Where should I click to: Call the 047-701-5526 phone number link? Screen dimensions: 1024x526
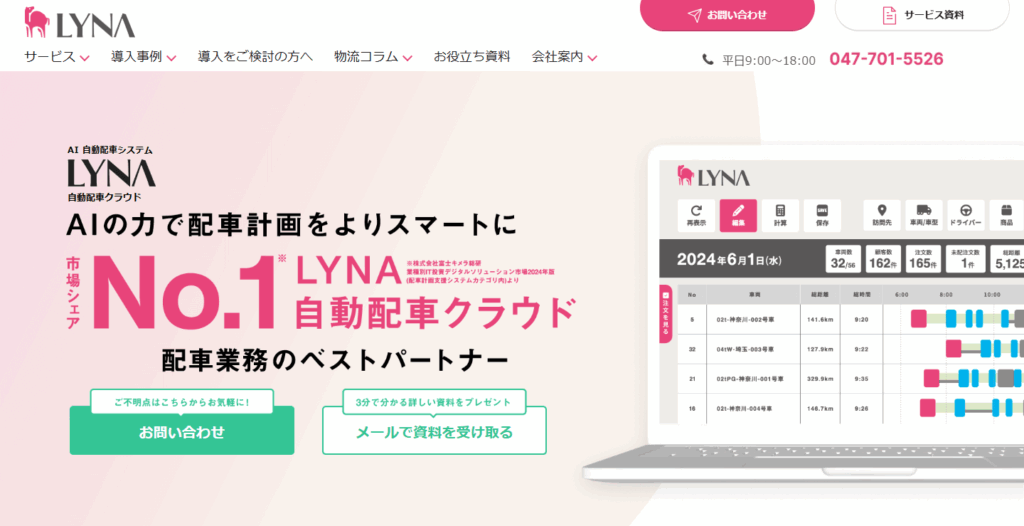click(886, 59)
